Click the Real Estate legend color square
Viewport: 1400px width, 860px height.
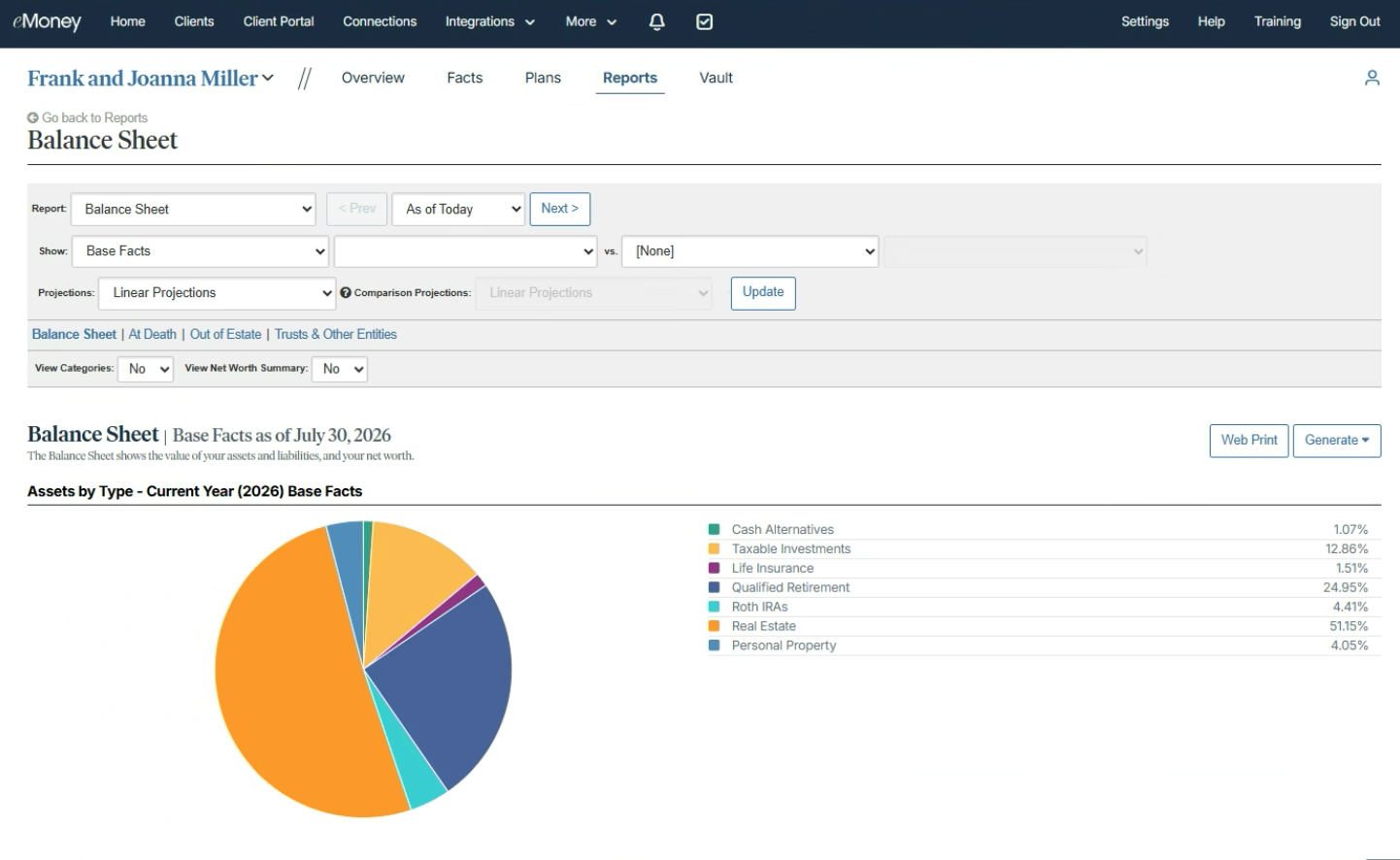point(715,626)
